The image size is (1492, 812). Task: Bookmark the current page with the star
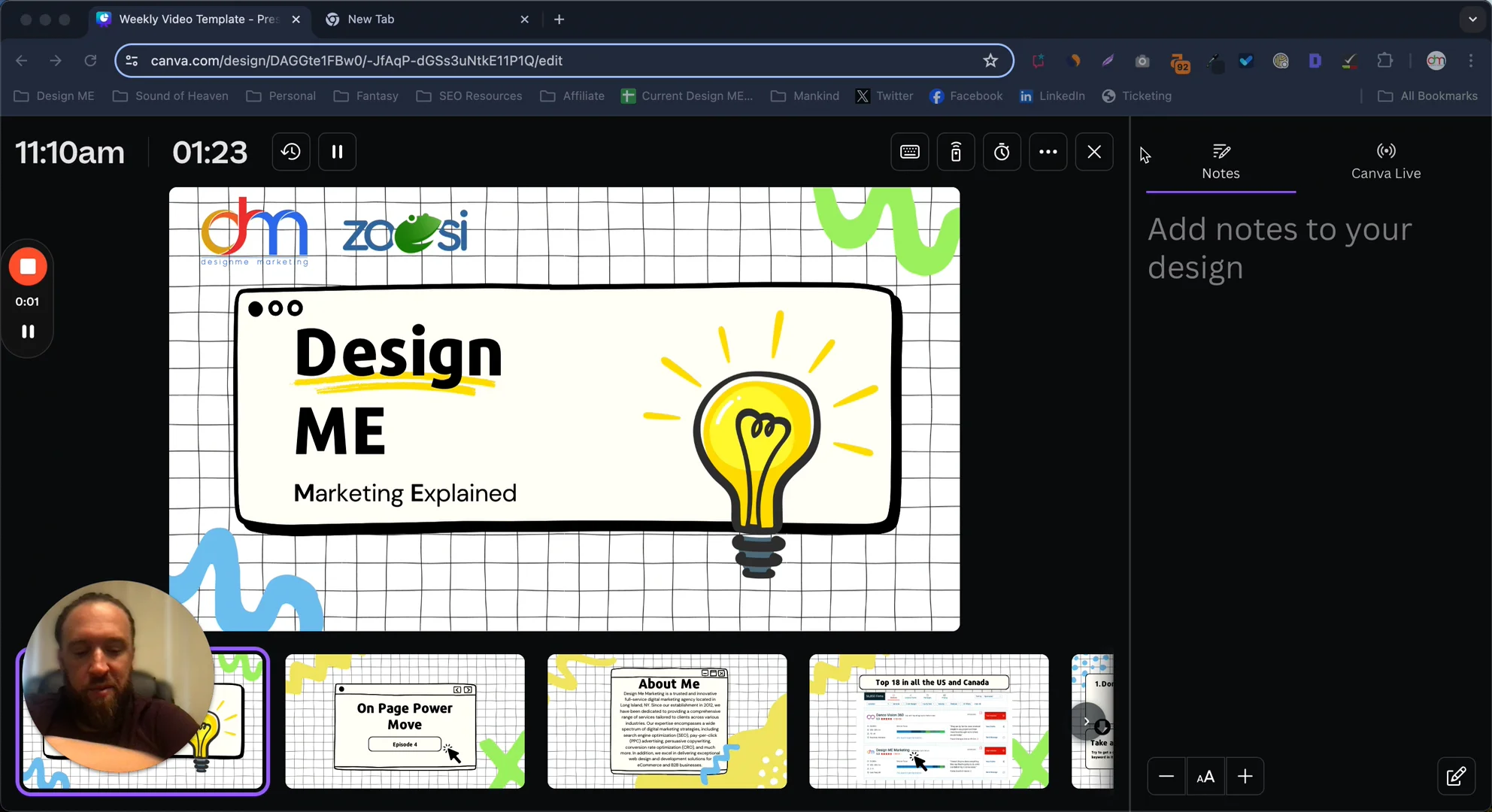990,60
